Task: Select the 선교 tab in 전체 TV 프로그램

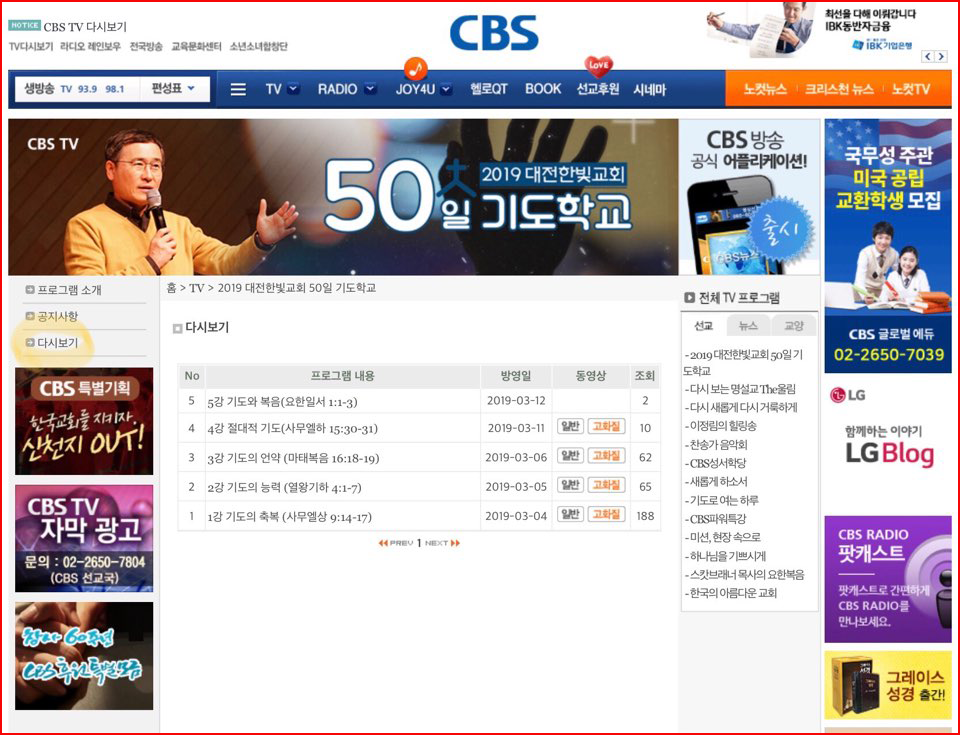Action: pos(703,326)
